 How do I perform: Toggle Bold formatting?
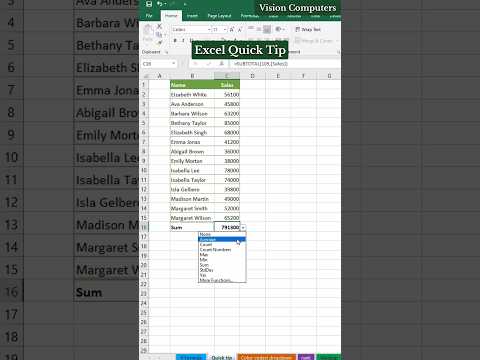coord(175,40)
